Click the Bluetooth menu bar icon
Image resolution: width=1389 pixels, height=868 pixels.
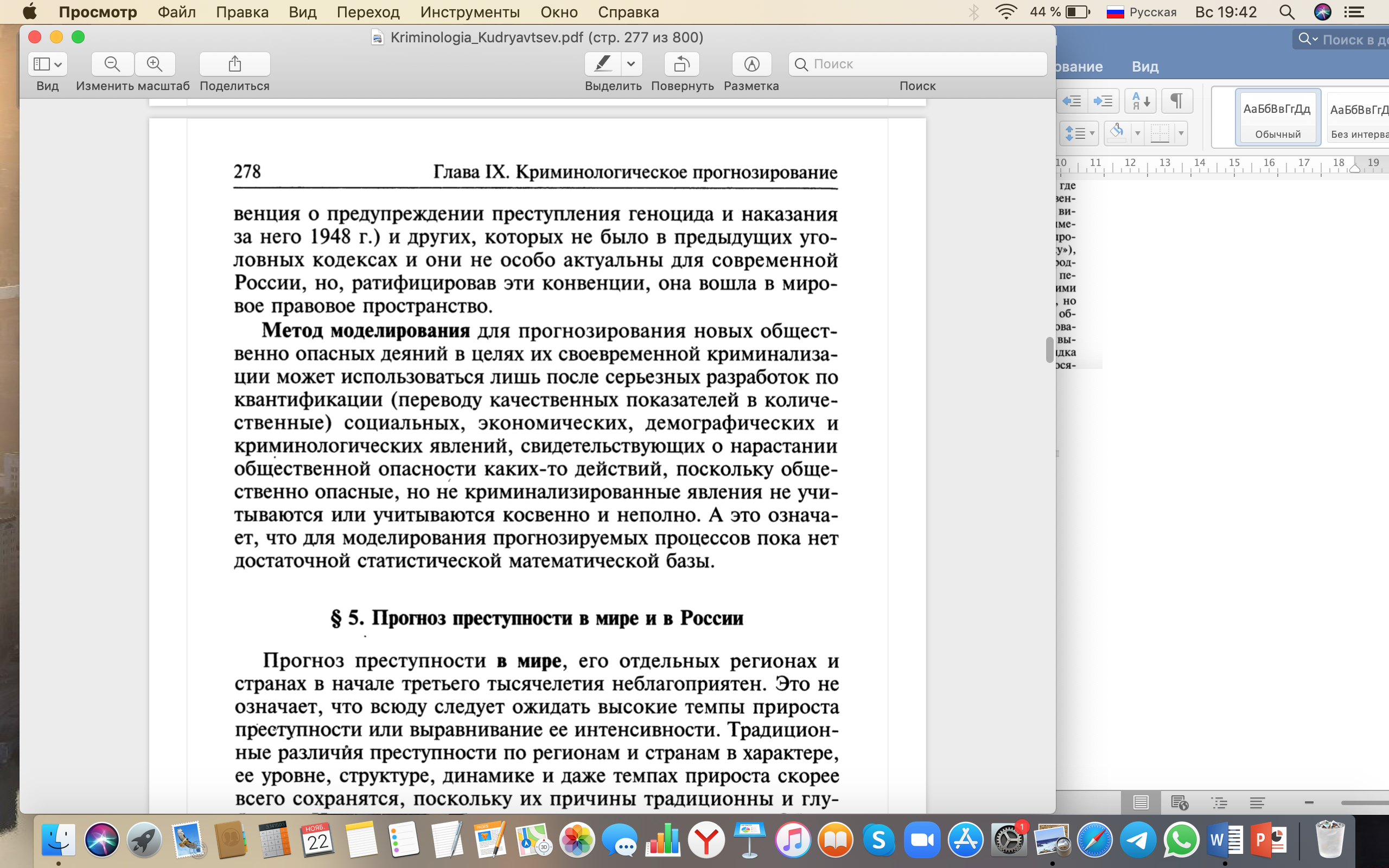point(974,12)
